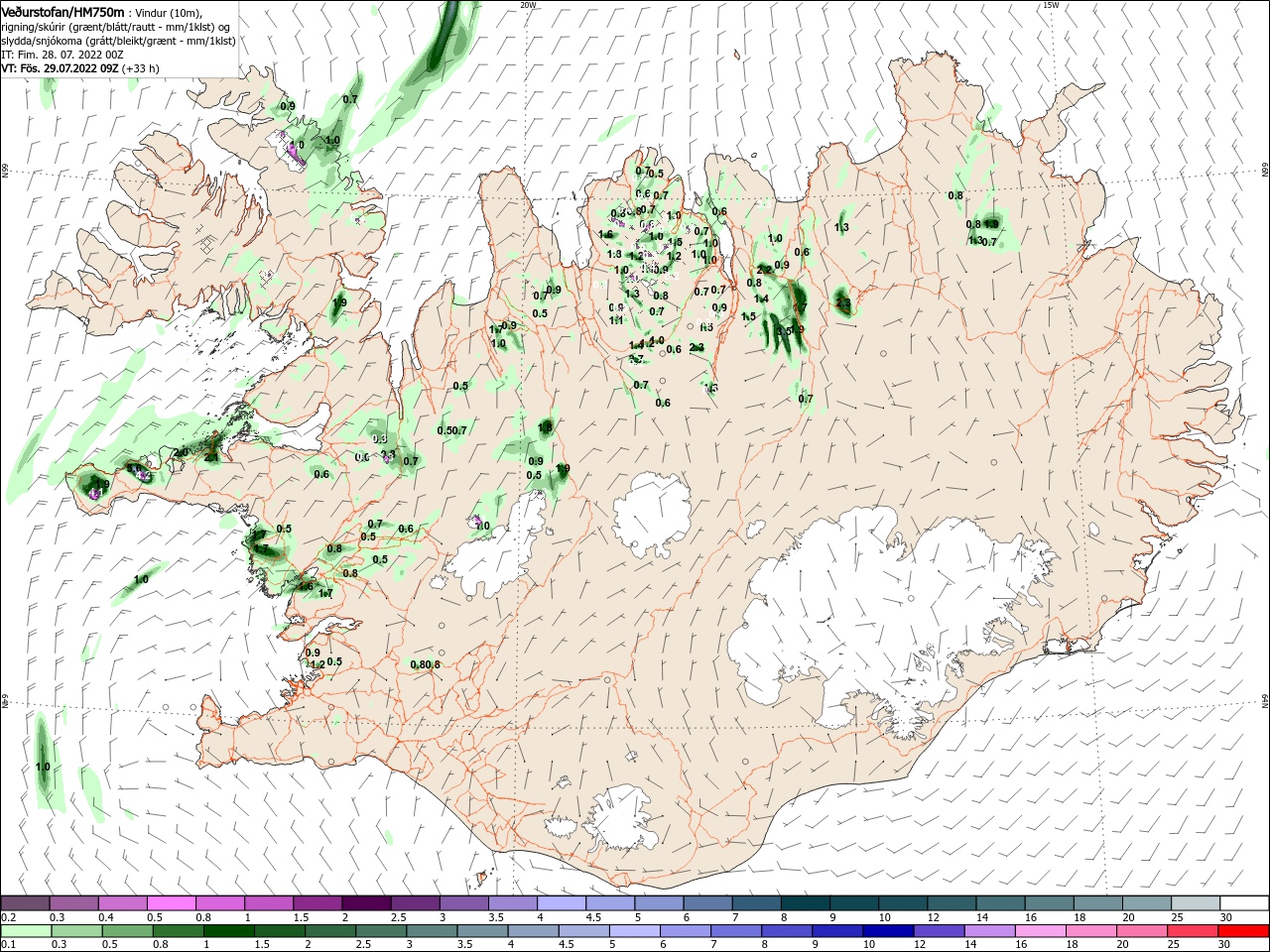This screenshot has height=952, width=1270.
Task: Click the "0.80.8" precipitation value on the map
Action: [x=425, y=664]
